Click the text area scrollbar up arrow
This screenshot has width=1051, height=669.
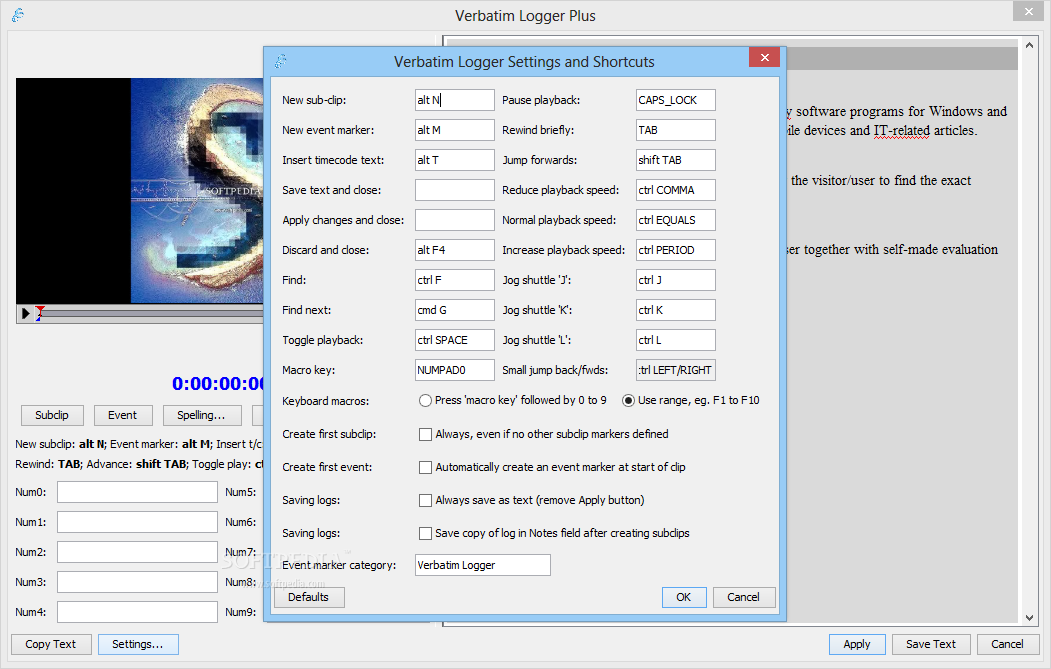click(1030, 46)
